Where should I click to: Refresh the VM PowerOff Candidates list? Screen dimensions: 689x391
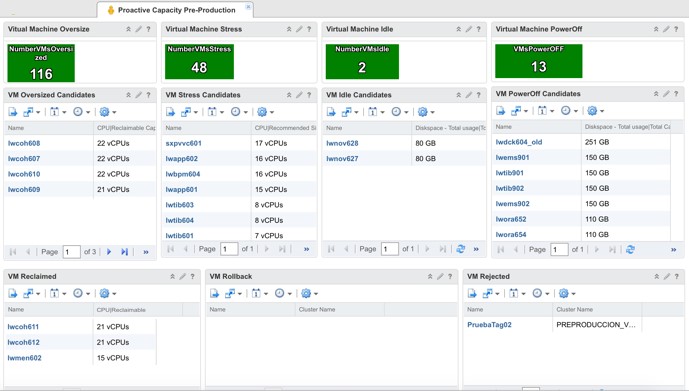tap(630, 250)
